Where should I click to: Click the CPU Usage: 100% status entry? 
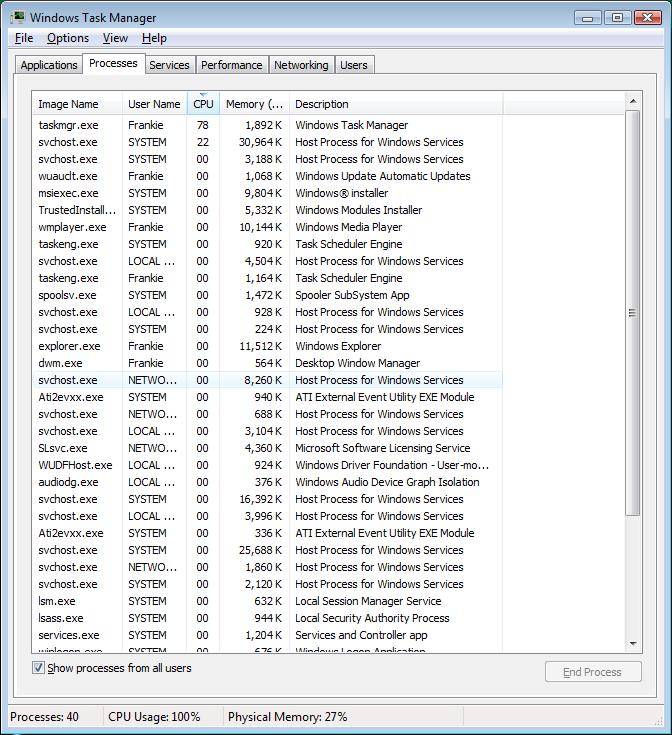[x=154, y=717]
